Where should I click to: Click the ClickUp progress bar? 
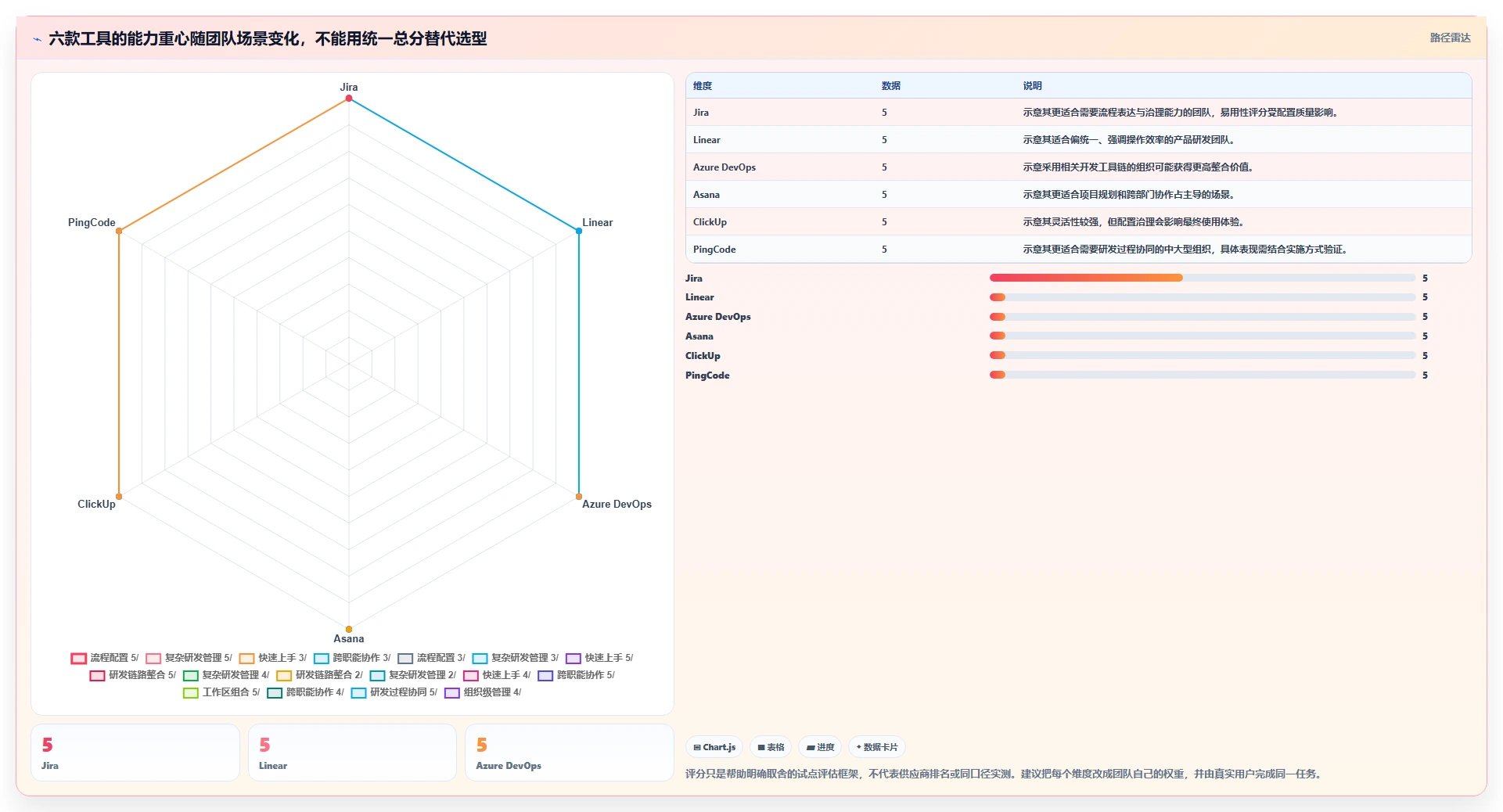[1203, 355]
